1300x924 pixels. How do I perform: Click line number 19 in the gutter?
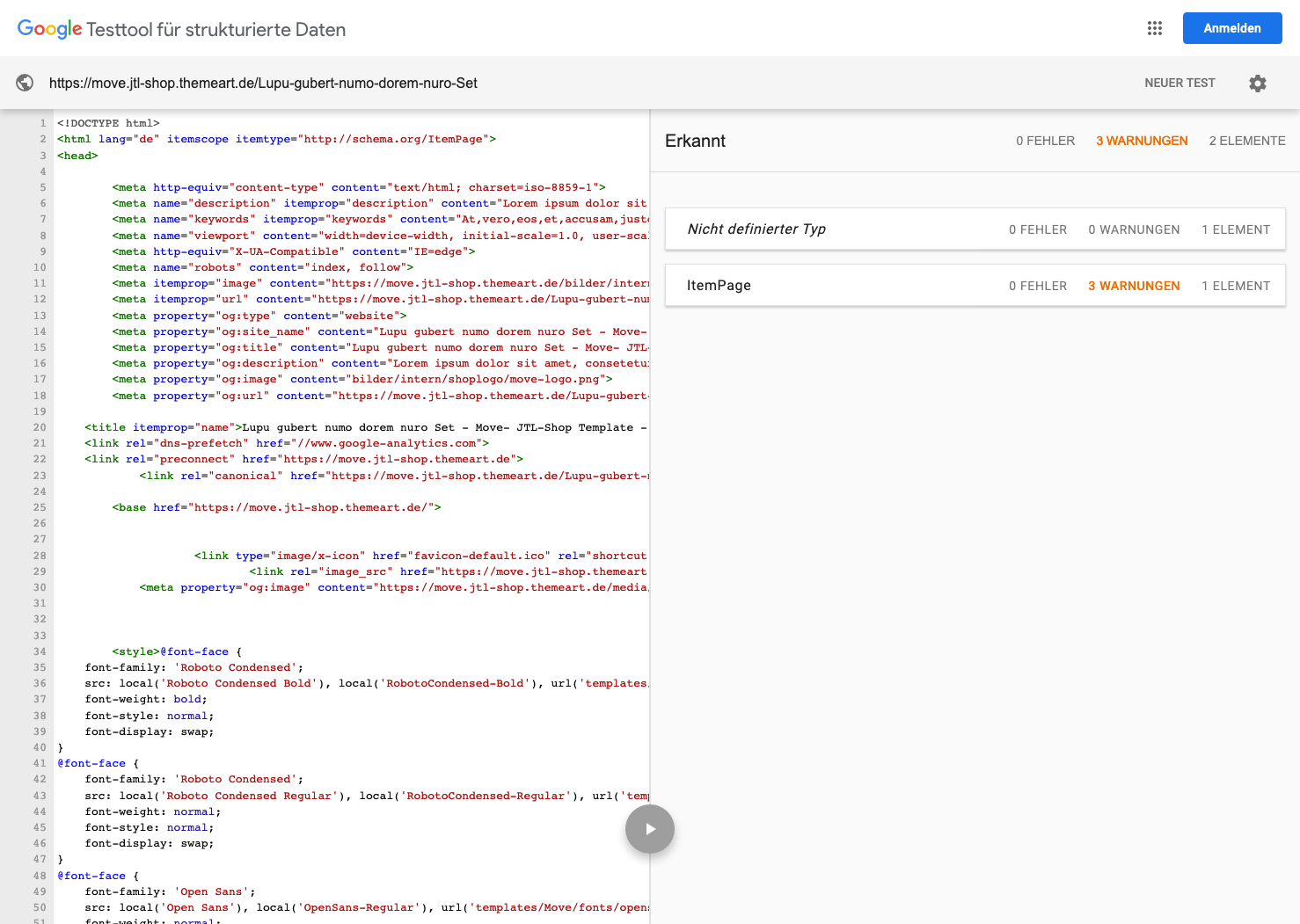click(40, 411)
